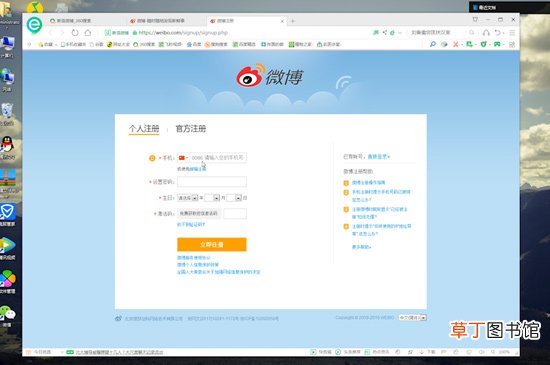Click the 100% zoom control in status bar
This screenshot has width=550, height=365.
coord(501,352)
